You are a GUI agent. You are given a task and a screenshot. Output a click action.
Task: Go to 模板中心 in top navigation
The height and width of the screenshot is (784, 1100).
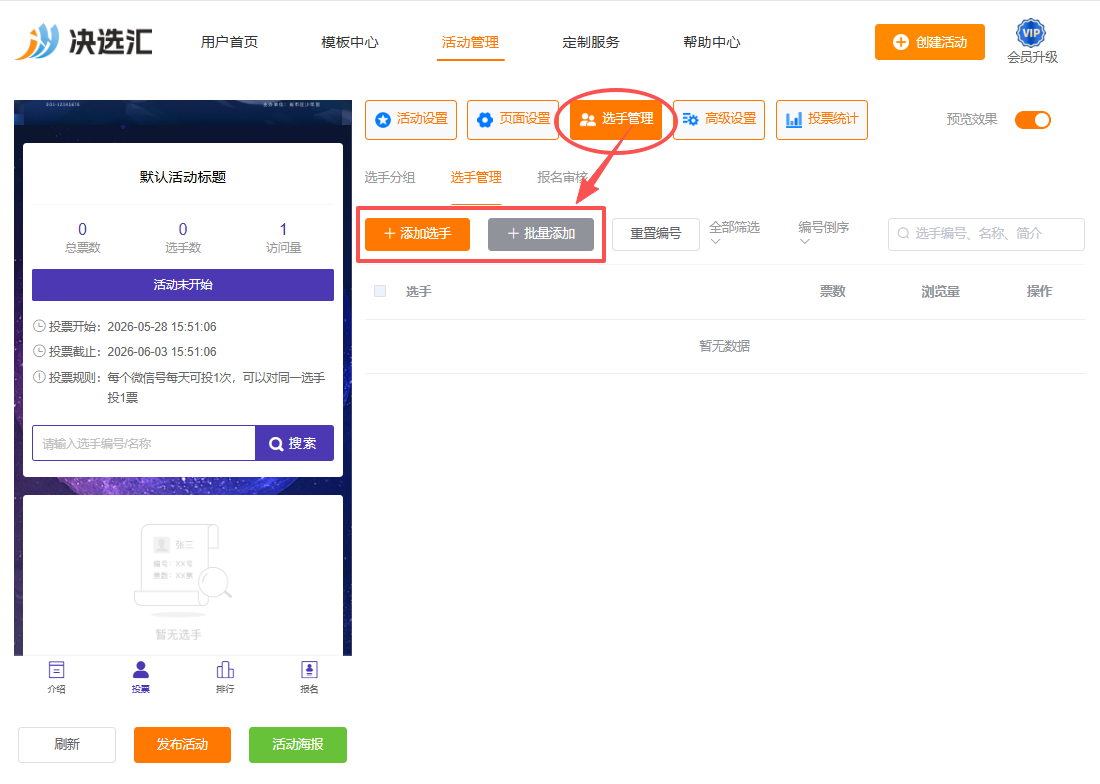pyautogui.click(x=349, y=42)
